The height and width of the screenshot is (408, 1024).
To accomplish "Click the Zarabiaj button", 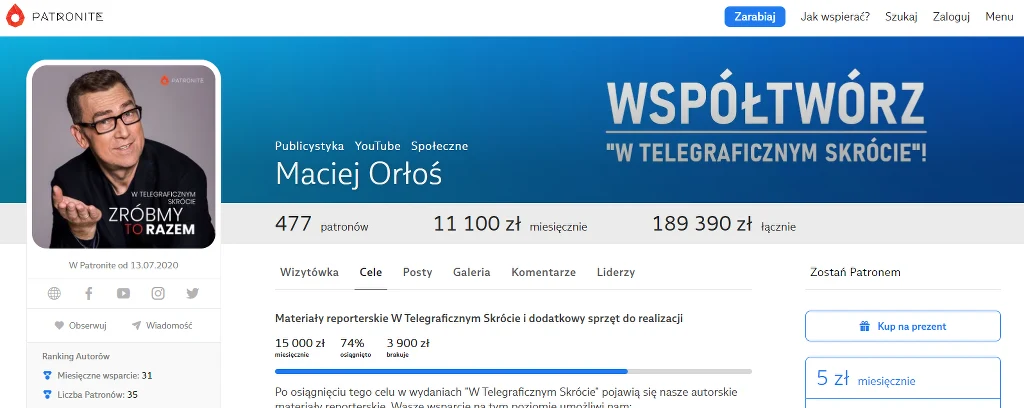I will (755, 17).
